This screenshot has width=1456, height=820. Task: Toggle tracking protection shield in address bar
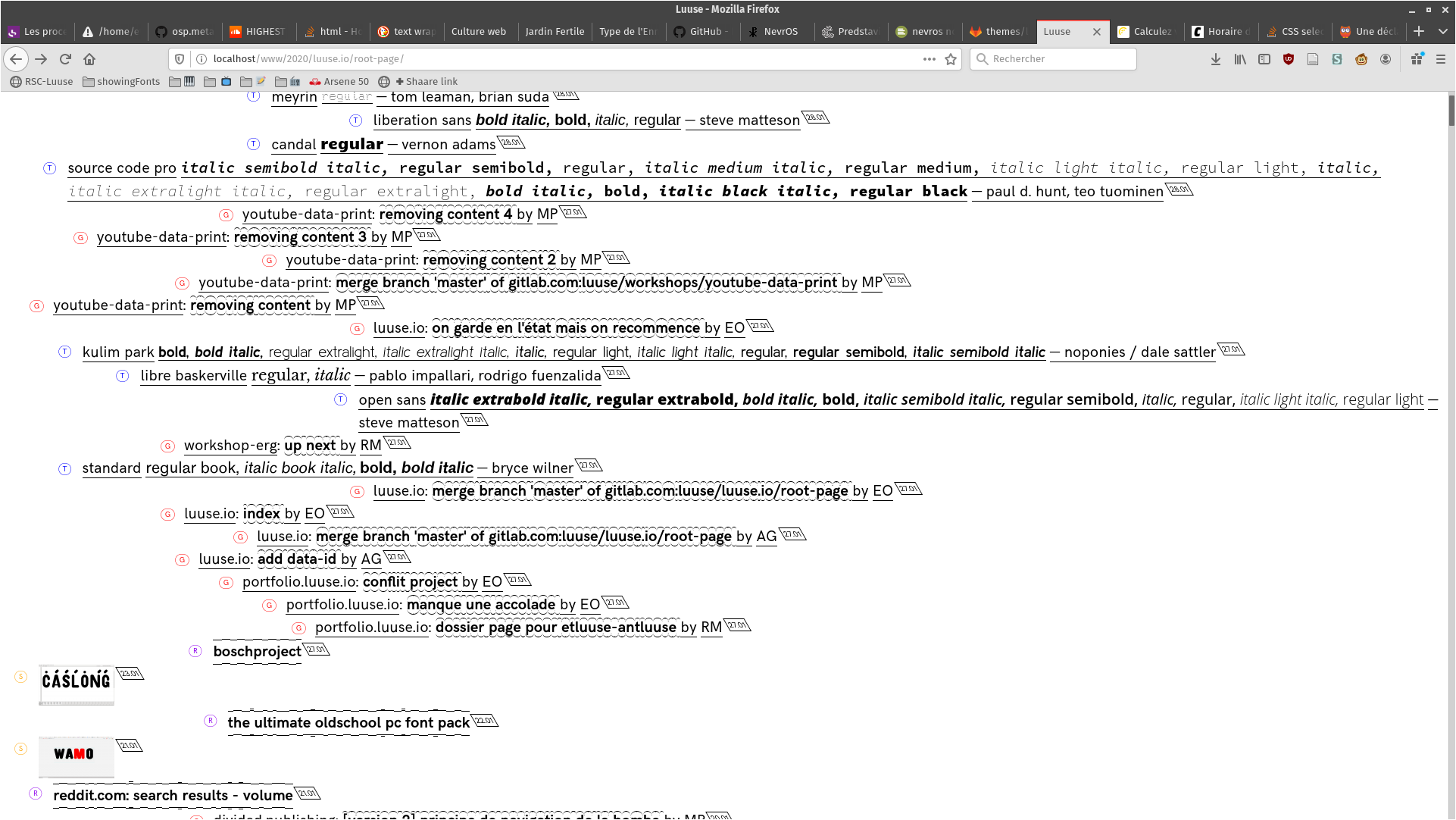coord(180,59)
